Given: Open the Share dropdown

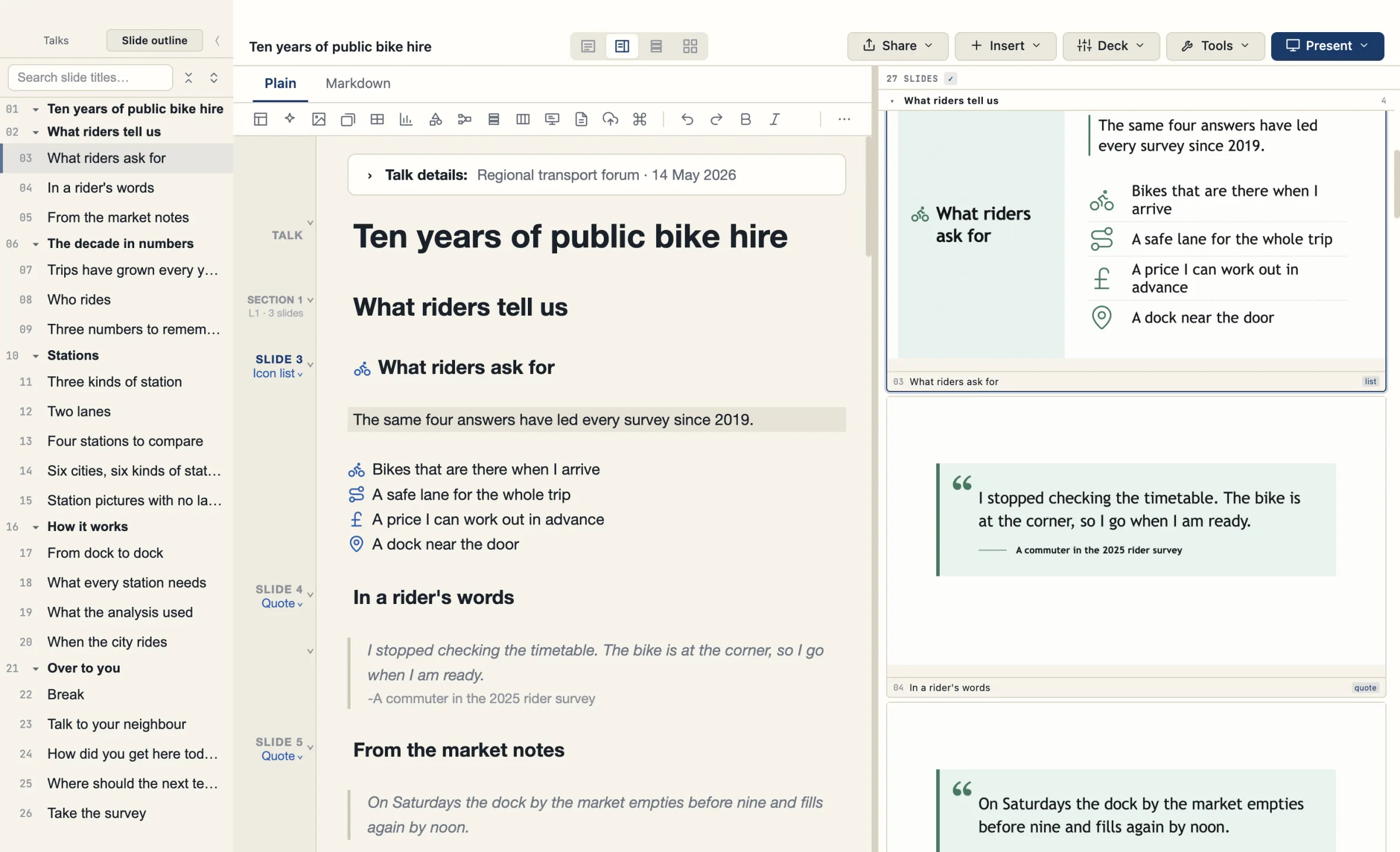Looking at the screenshot, I should pos(898,46).
